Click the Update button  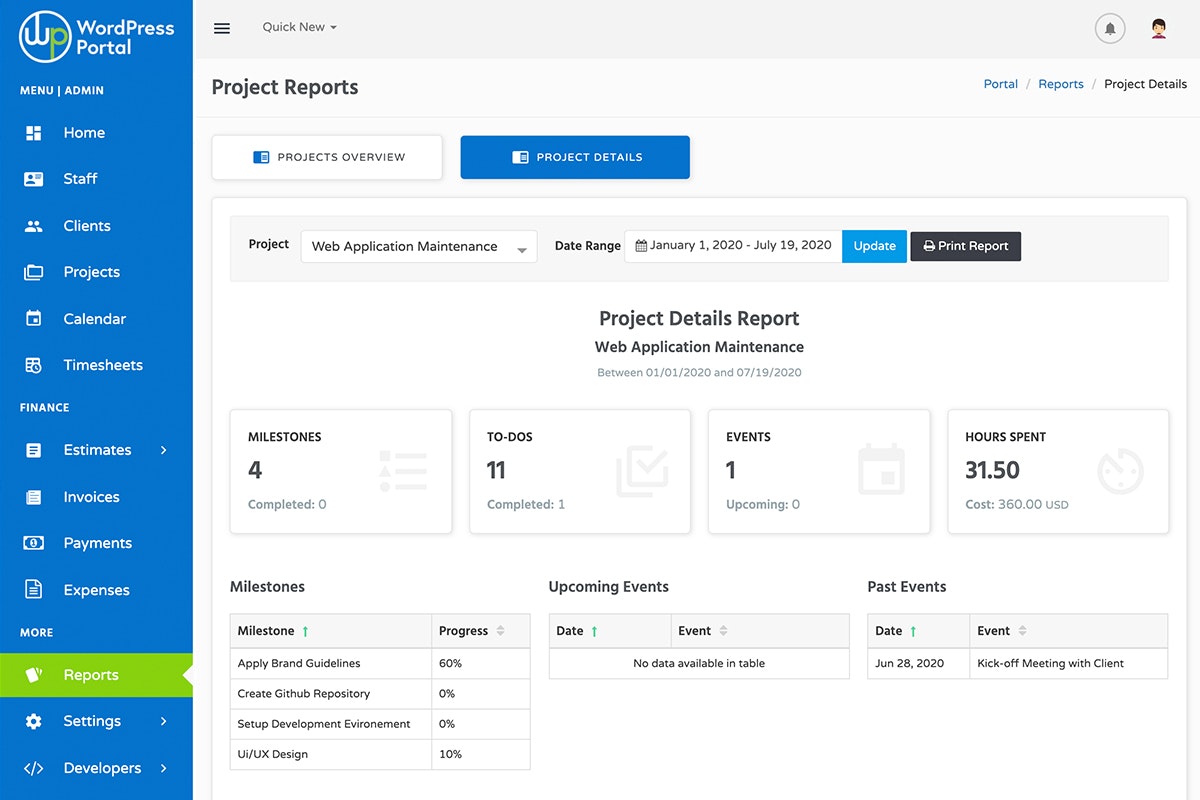[874, 245]
